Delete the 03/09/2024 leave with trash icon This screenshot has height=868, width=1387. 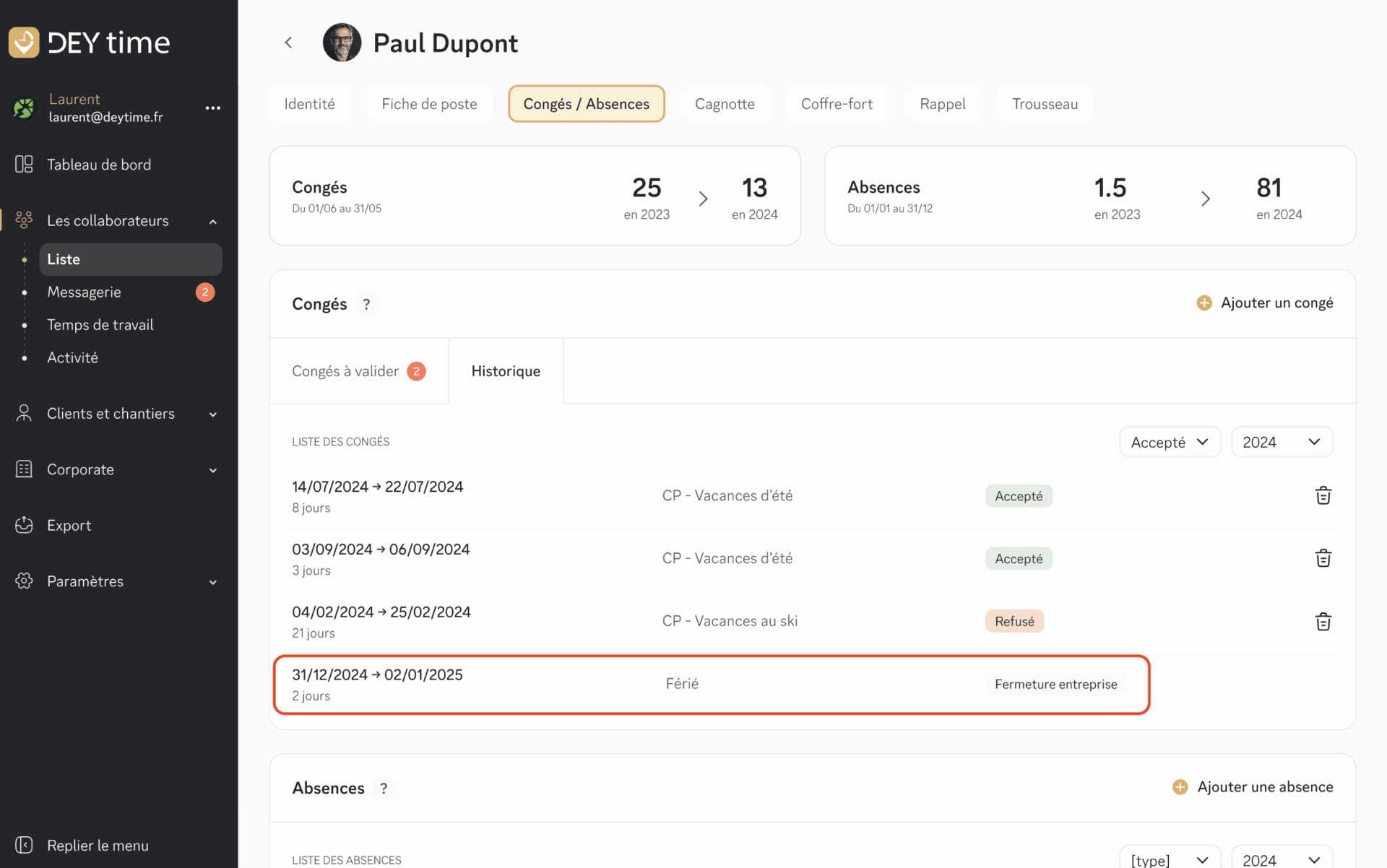1323,558
